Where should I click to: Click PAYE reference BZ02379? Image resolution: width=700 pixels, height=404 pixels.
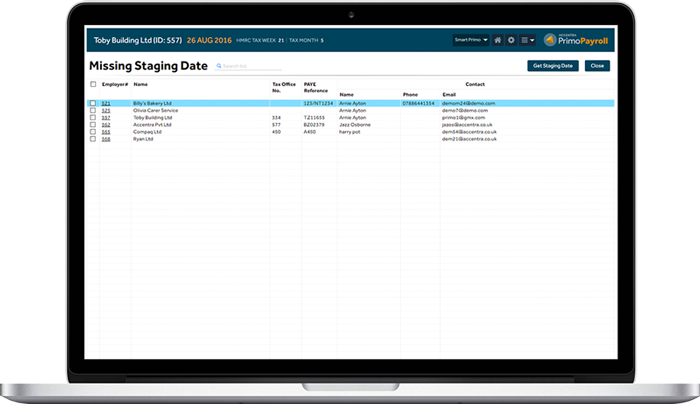[x=314, y=125]
